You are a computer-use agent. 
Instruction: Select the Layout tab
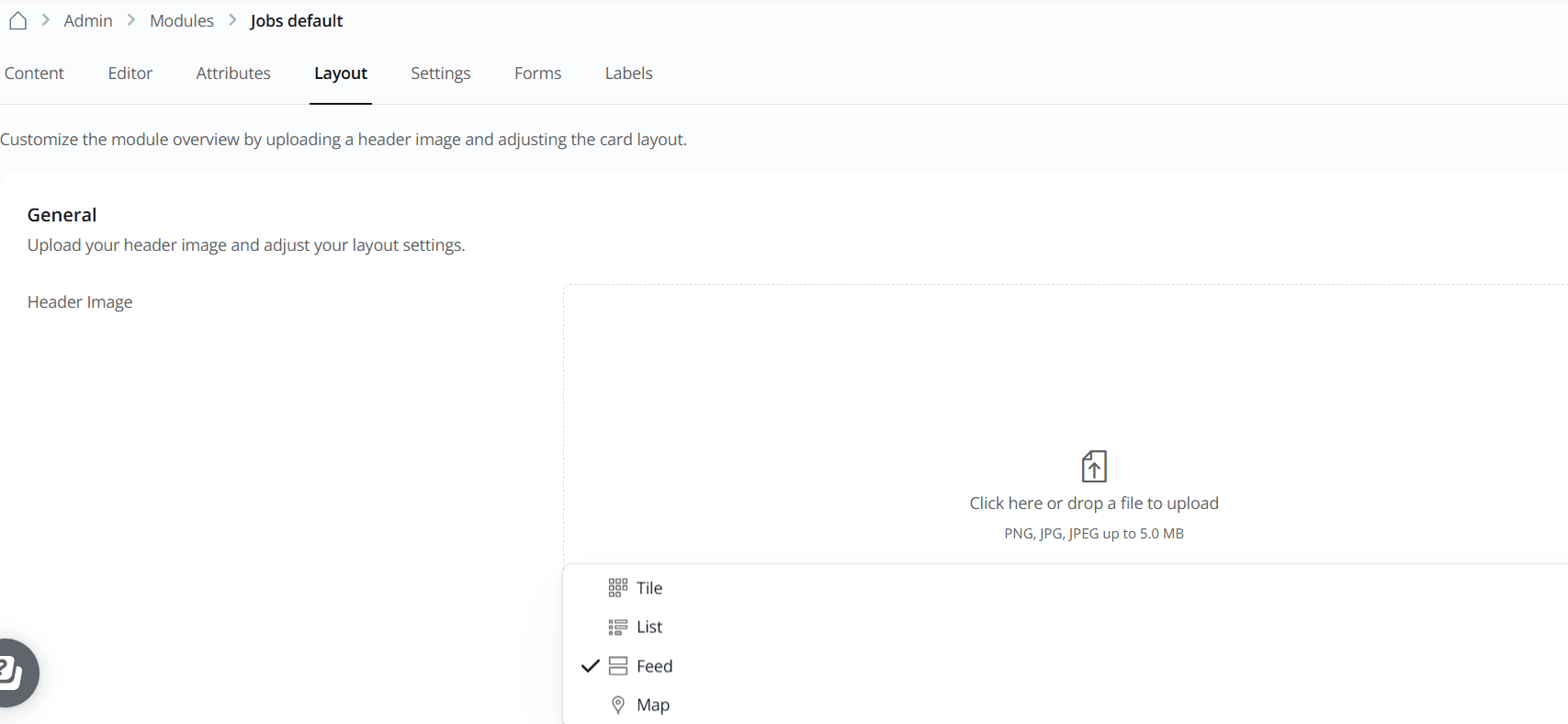click(341, 74)
